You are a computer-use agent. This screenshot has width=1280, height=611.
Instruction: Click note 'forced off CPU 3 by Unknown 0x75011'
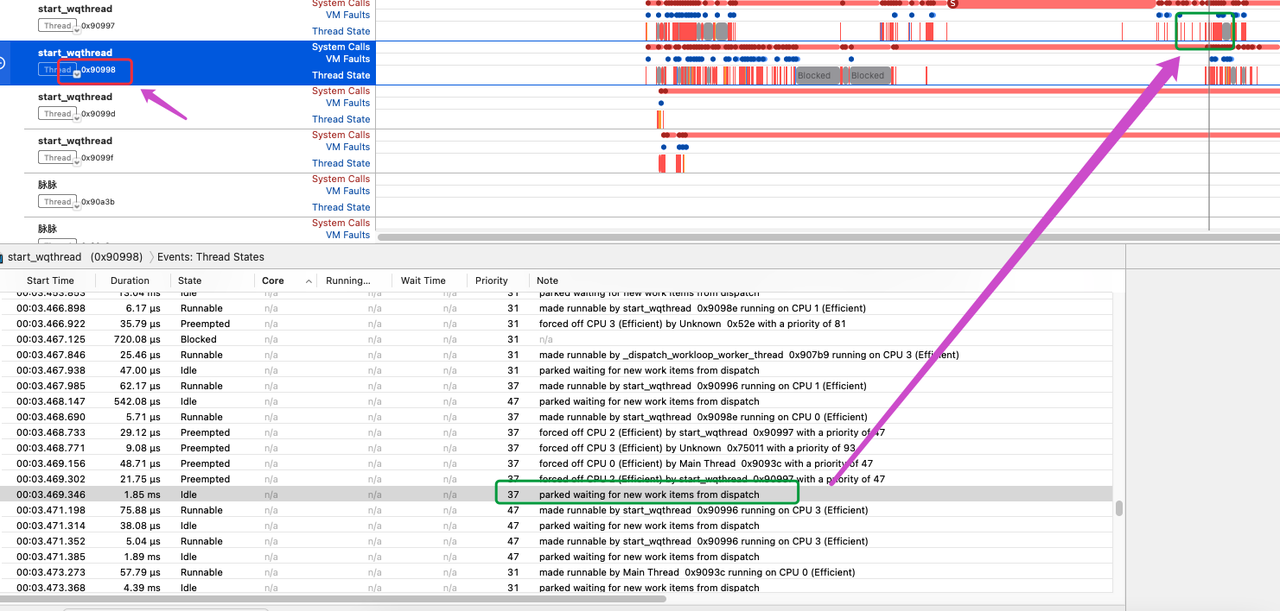click(697, 448)
